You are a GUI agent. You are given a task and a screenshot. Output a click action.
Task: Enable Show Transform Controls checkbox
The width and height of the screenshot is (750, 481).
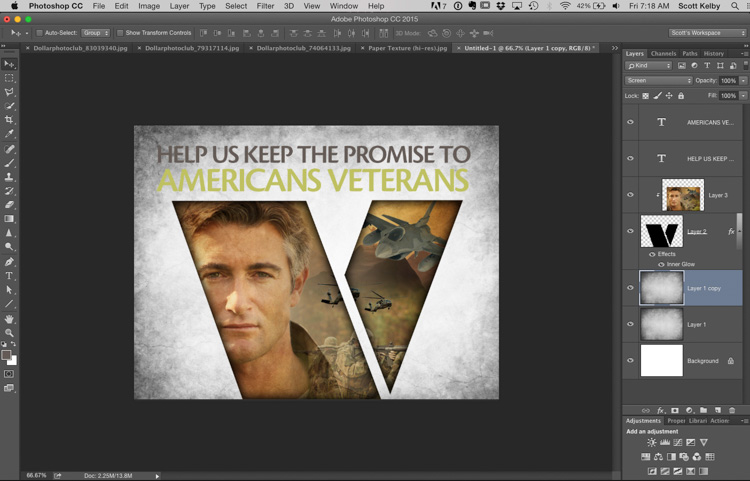(120, 33)
